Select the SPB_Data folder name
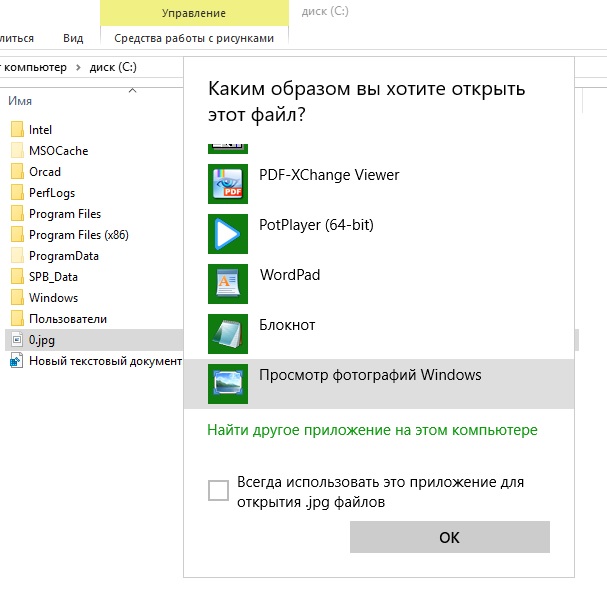 53,277
